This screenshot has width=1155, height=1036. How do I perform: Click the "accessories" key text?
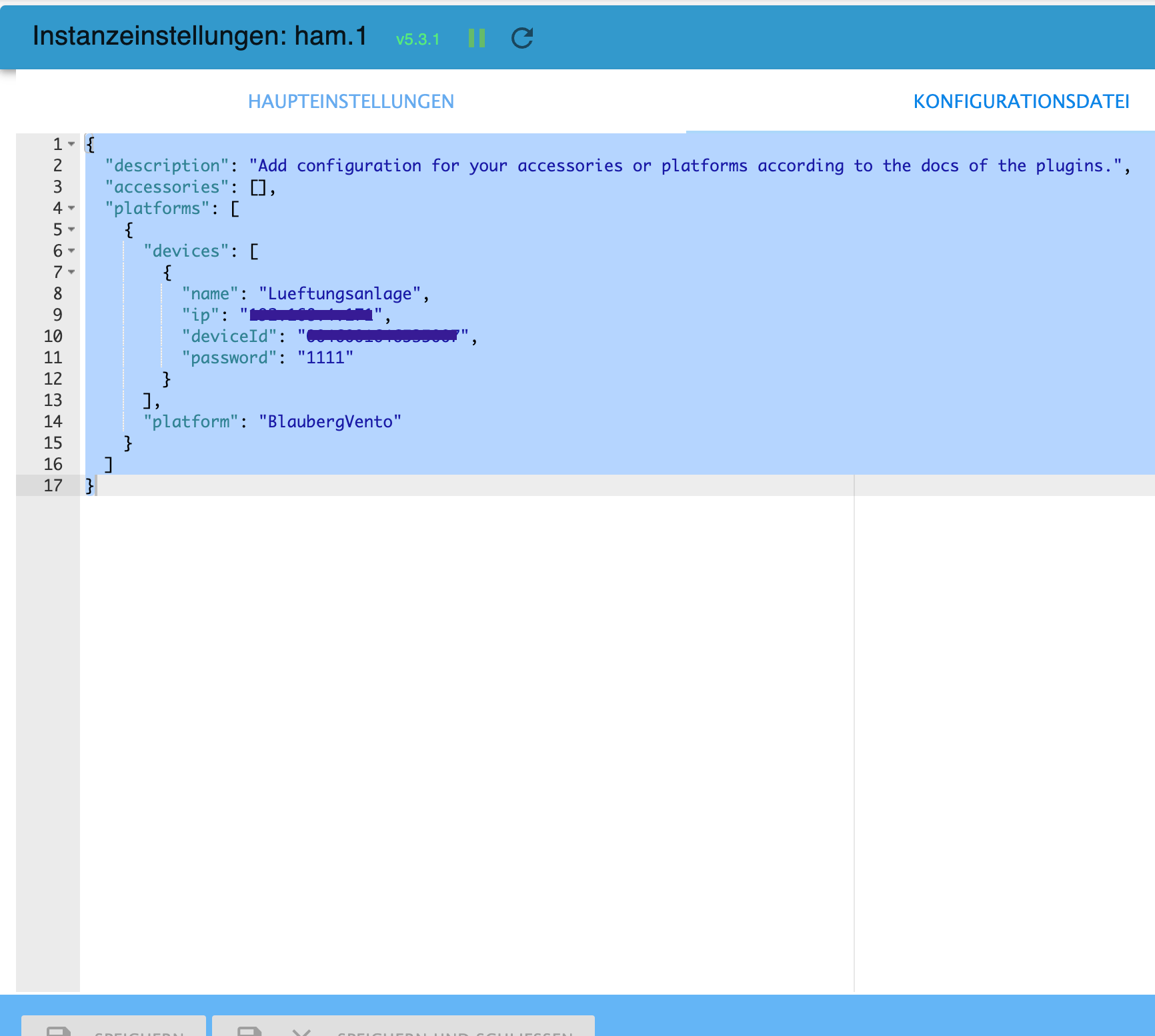(167, 187)
